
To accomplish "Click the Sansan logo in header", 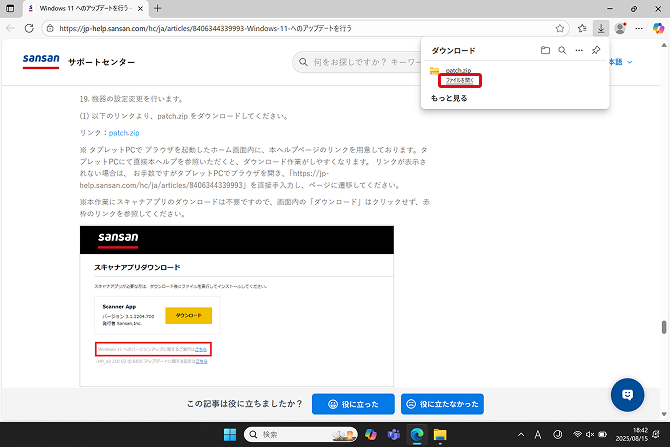I will click(x=41, y=61).
